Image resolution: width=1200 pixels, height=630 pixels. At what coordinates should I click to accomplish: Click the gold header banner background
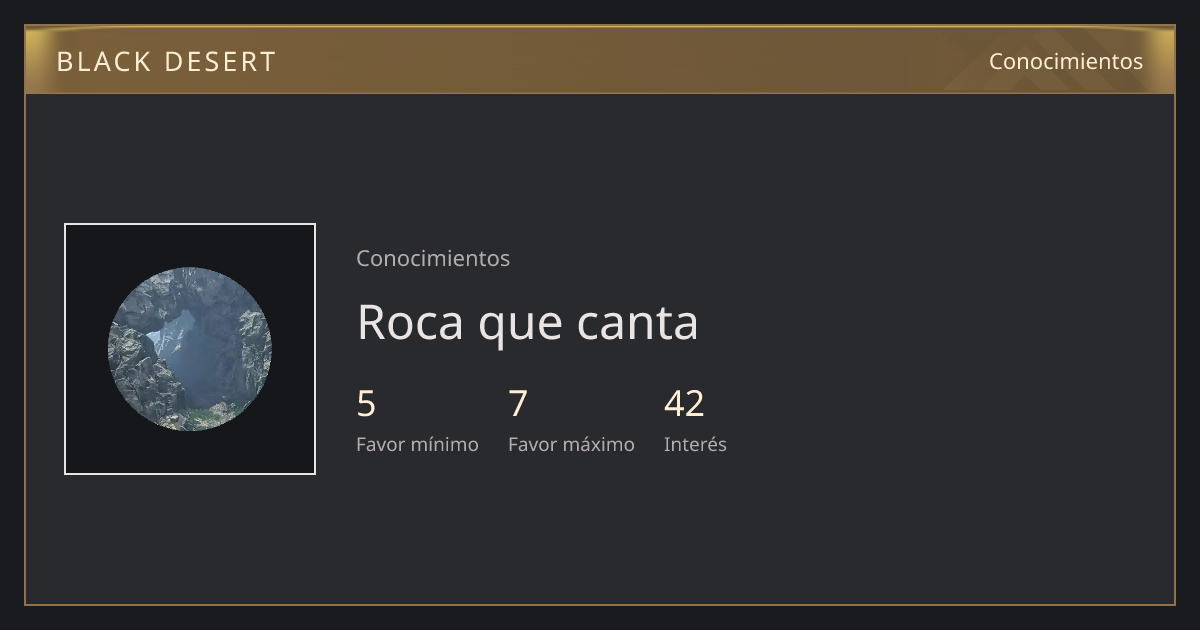[600, 60]
